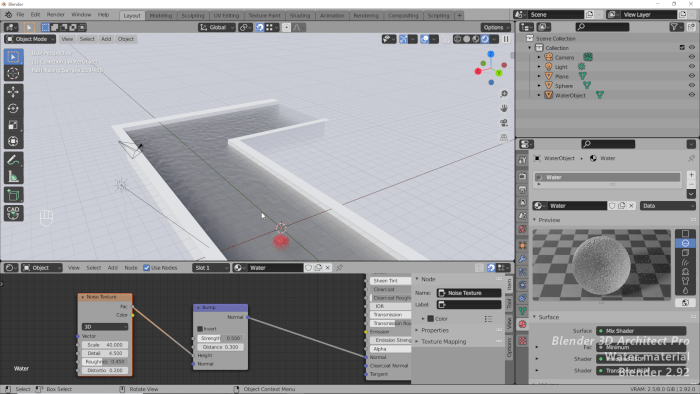Switch to rendered viewport shading mode

click(485, 39)
